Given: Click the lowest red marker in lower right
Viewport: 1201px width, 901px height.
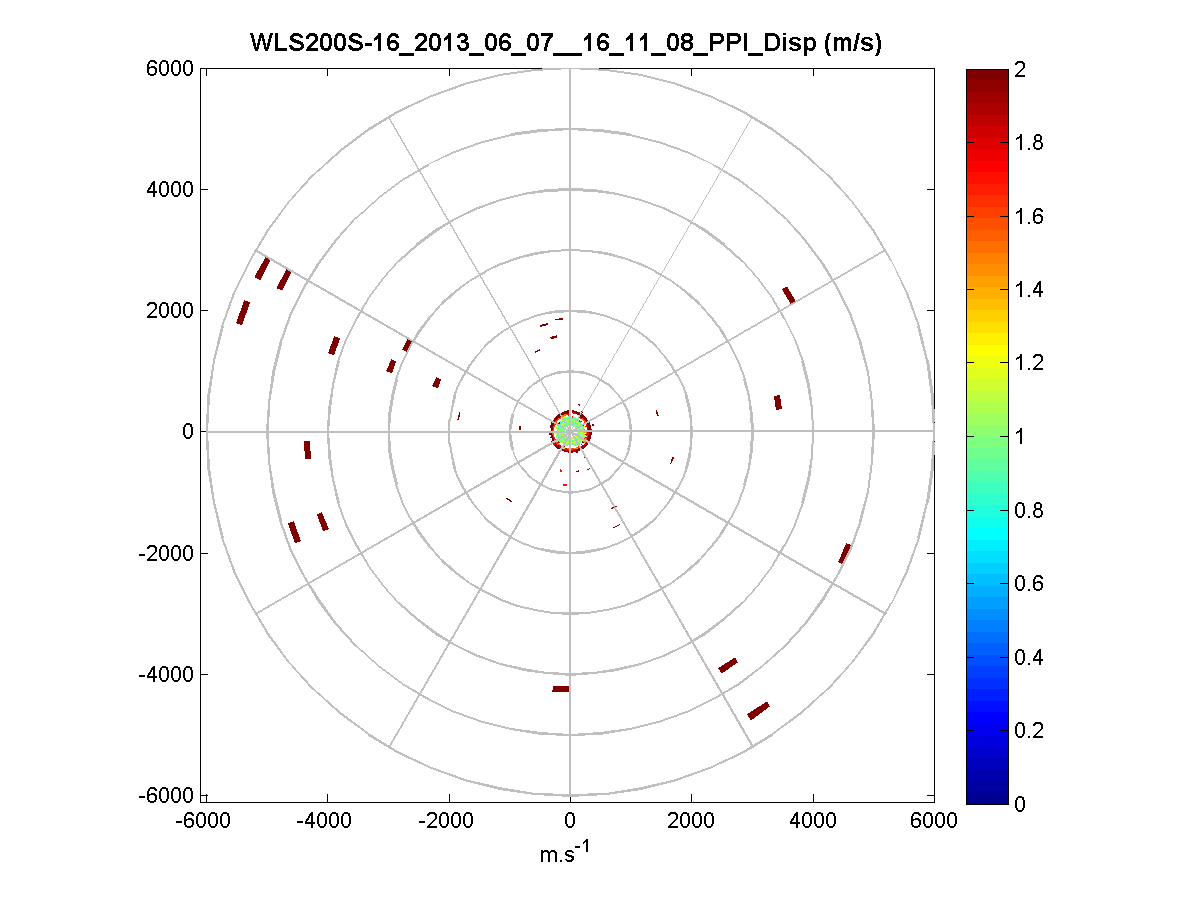Looking at the screenshot, I should click(x=758, y=710).
